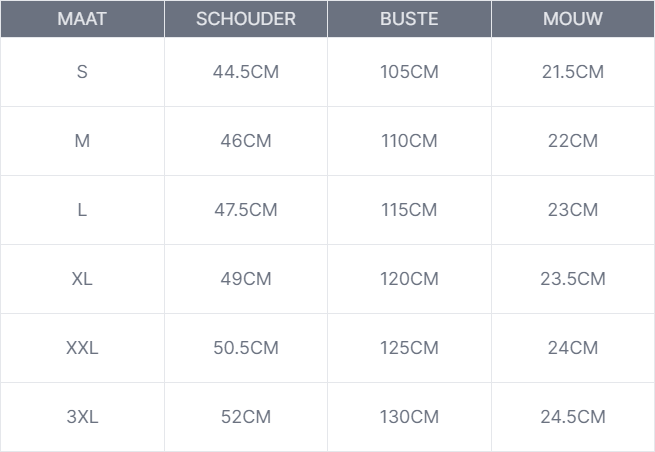Click the 21.5CM sleeve value
Viewport: 655px width, 452px height.
point(573,72)
